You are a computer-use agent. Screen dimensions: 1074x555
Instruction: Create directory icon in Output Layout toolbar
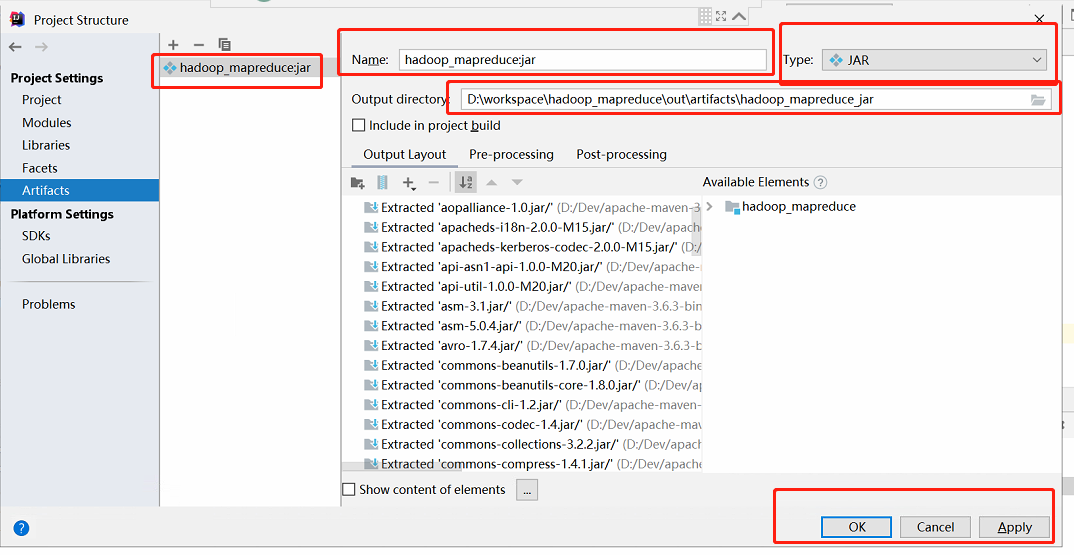pyautogui.click(x=358, y=183)
